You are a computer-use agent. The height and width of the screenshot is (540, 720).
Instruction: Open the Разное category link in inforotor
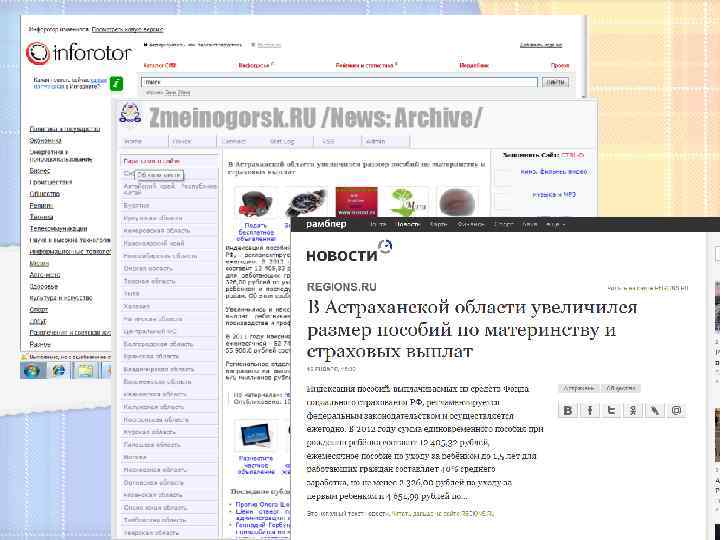[40, 344]
